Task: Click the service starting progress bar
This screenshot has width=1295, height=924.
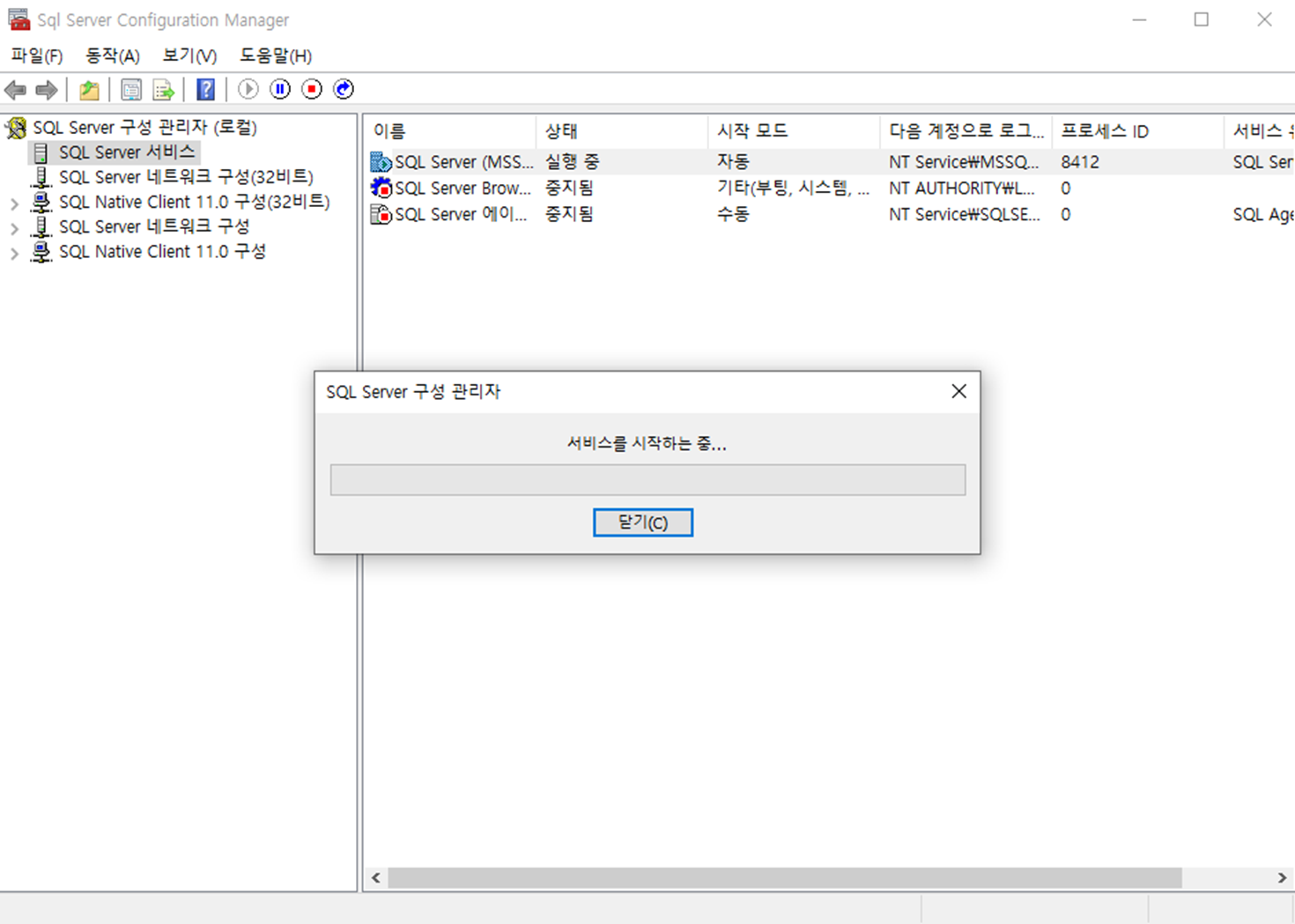Action: 648,480
